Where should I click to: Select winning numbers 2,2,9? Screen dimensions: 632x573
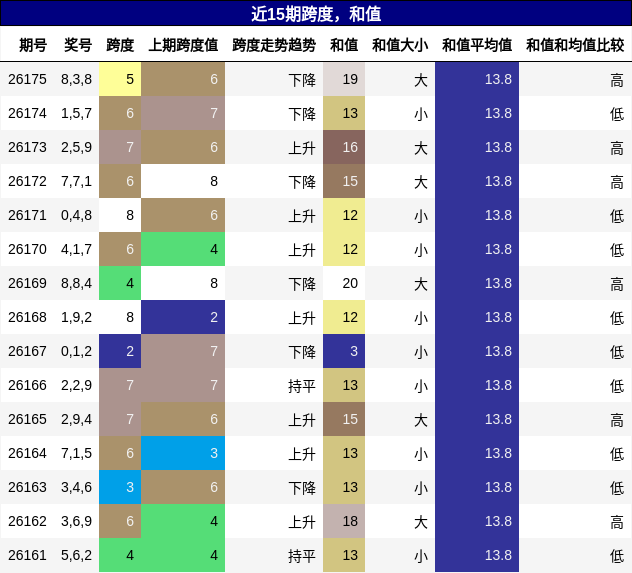[x=77, y=385]
